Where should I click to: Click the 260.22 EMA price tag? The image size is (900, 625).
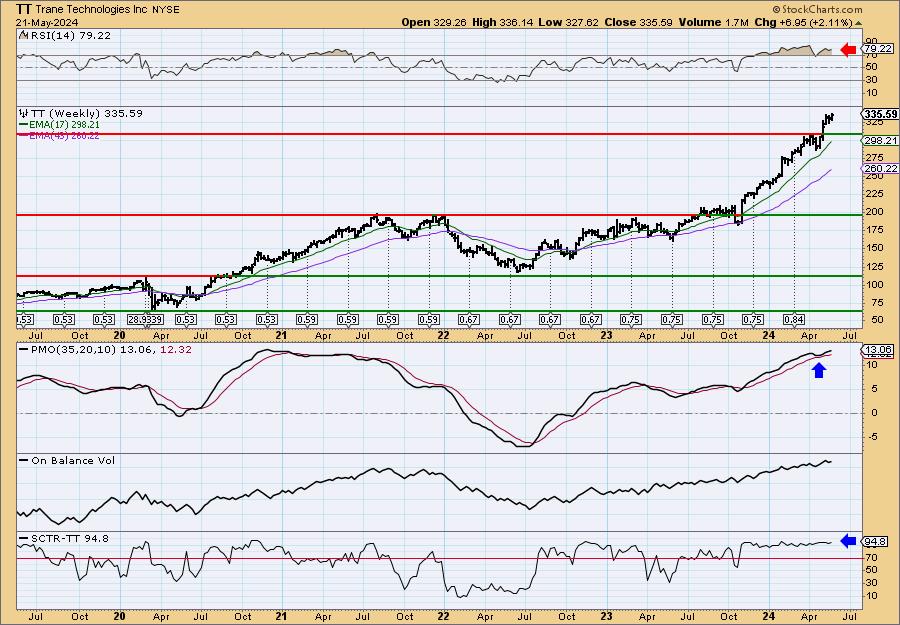pos(881,168)
